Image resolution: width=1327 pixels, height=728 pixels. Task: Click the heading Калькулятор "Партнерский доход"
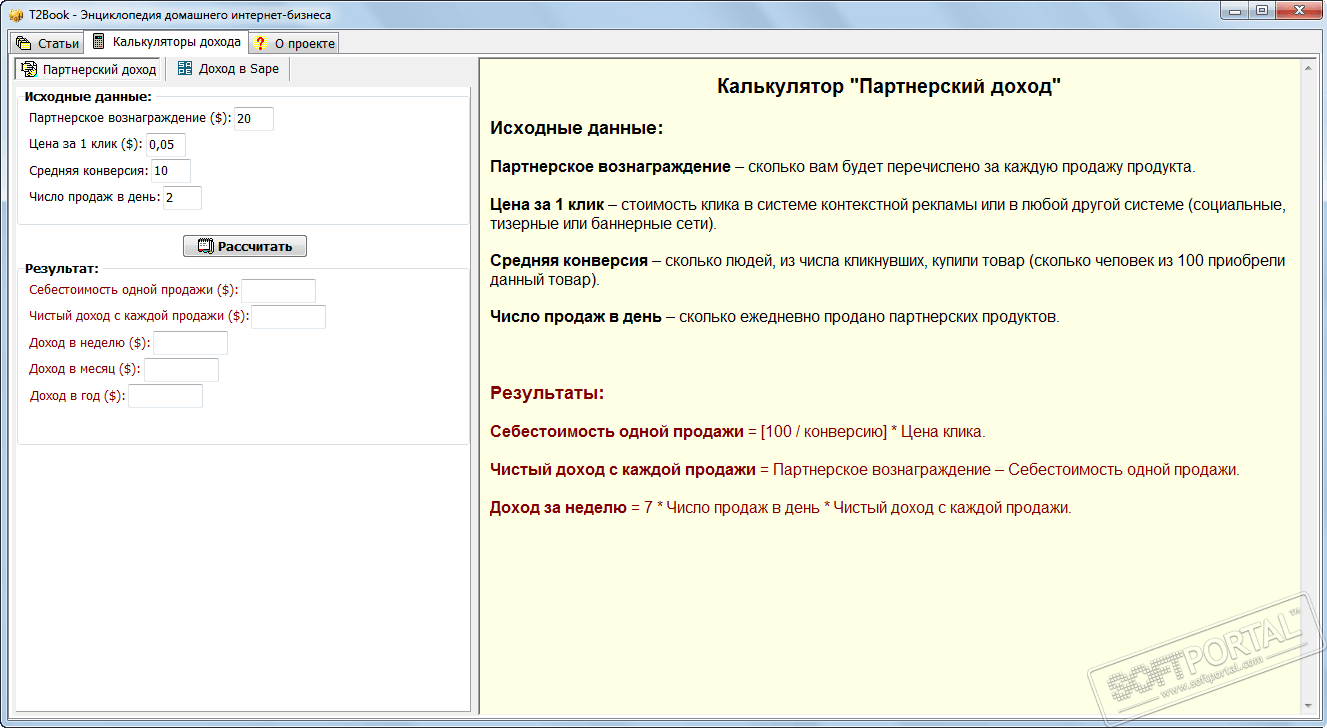[889, 87]
